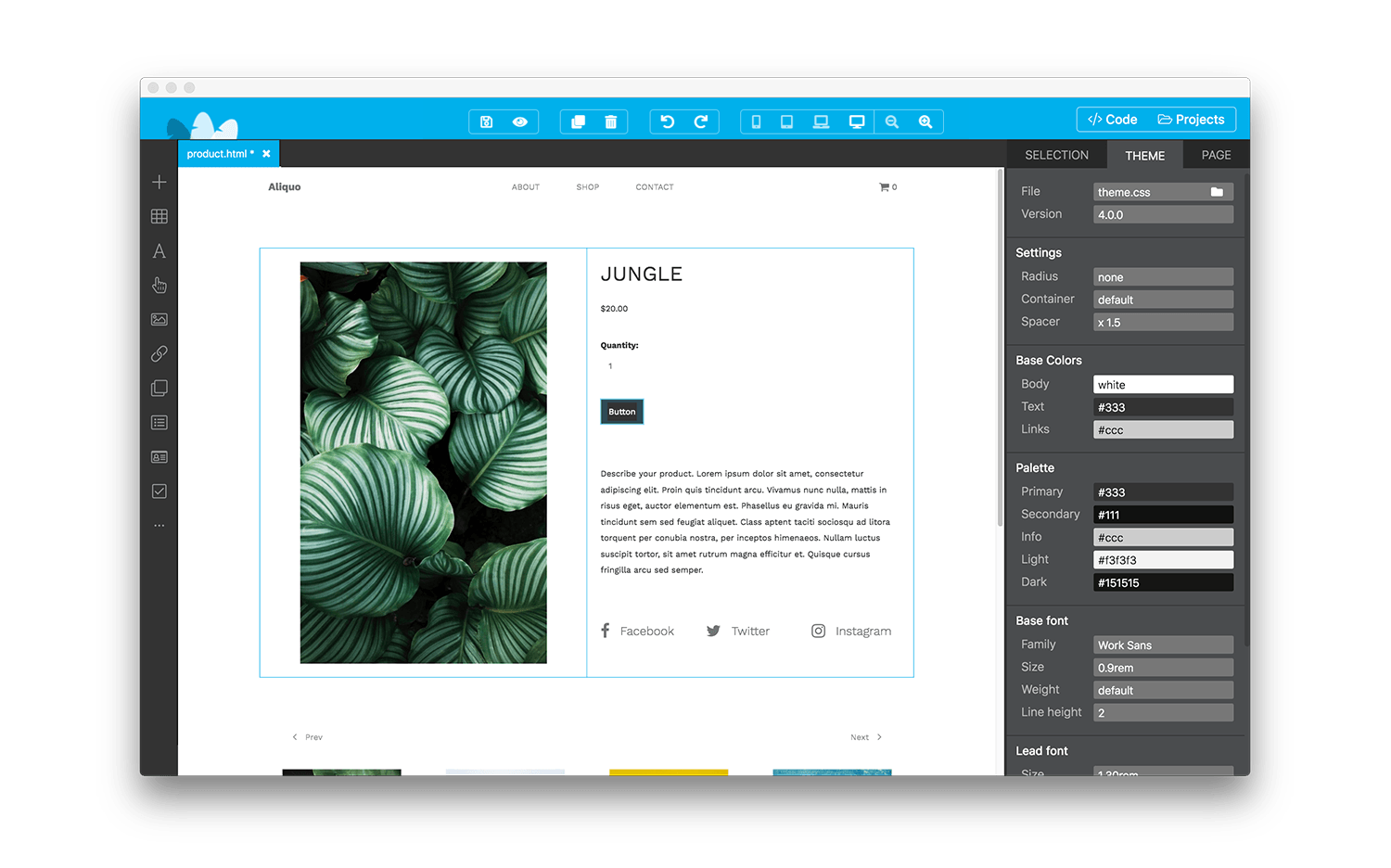1391x868 pixels.
Task: Open the Projects panel
Action: [x=1191, y=120]
